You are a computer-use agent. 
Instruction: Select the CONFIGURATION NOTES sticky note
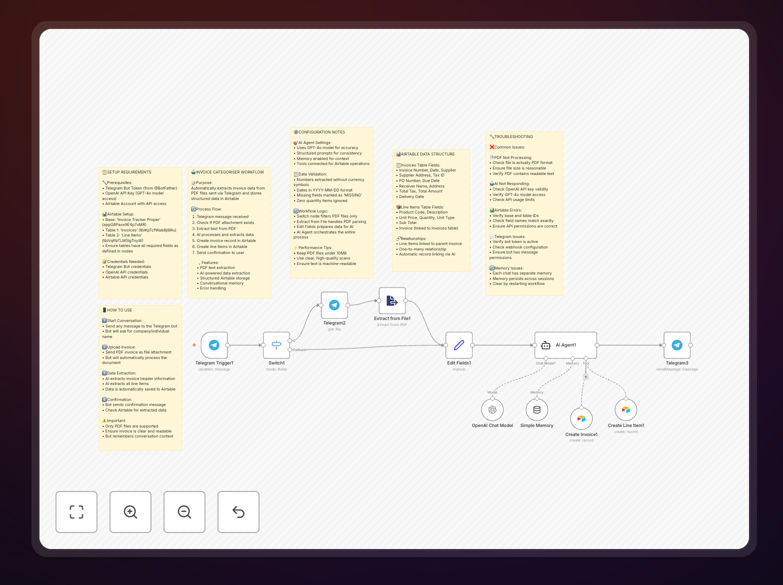tap(332, 202)
